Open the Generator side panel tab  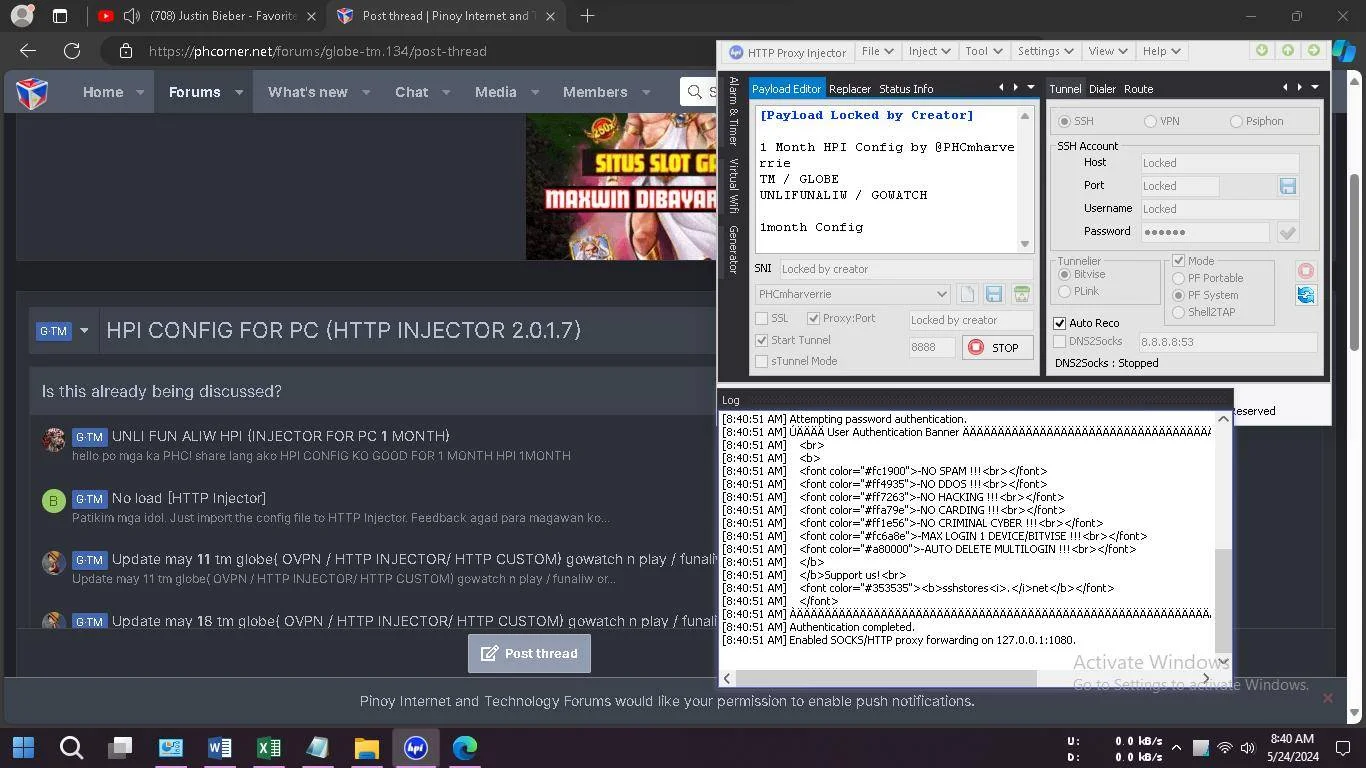pos(733,249)
